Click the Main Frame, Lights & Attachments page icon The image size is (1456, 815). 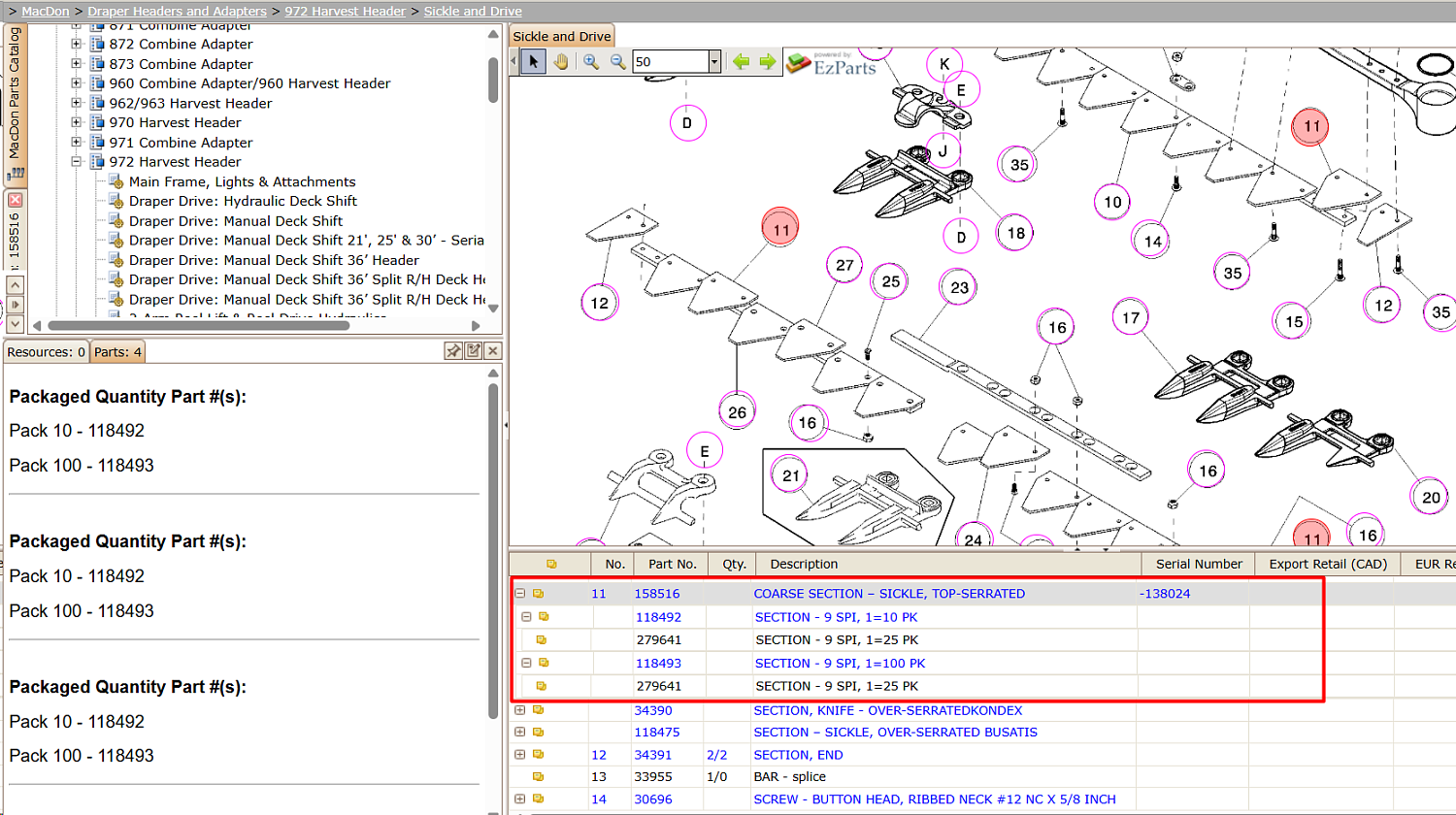click(x=116, y=181)
